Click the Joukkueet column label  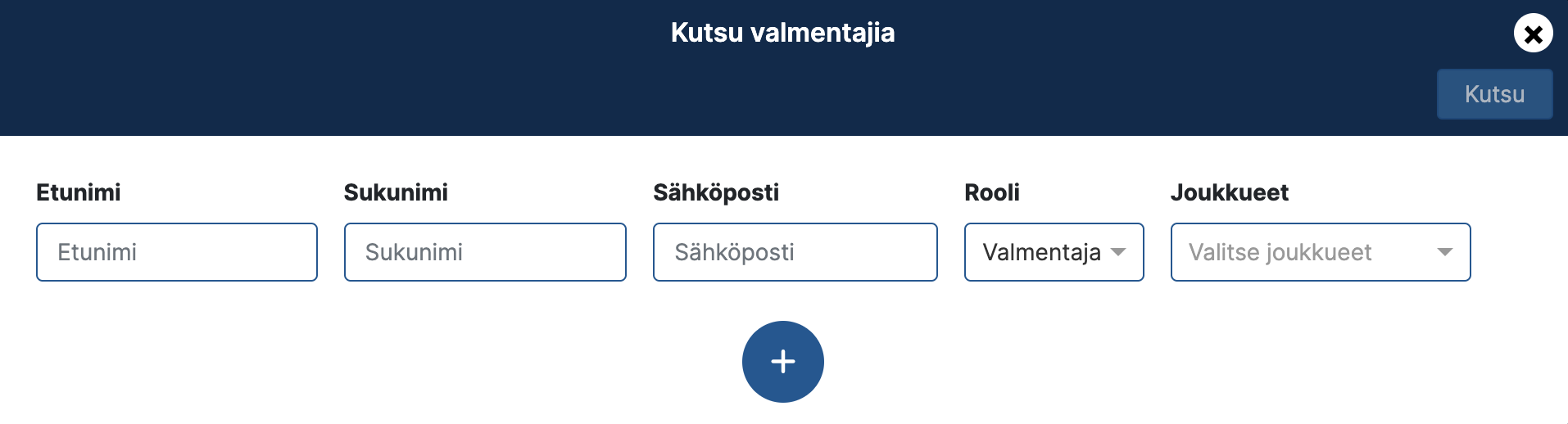pos(1230,192)
